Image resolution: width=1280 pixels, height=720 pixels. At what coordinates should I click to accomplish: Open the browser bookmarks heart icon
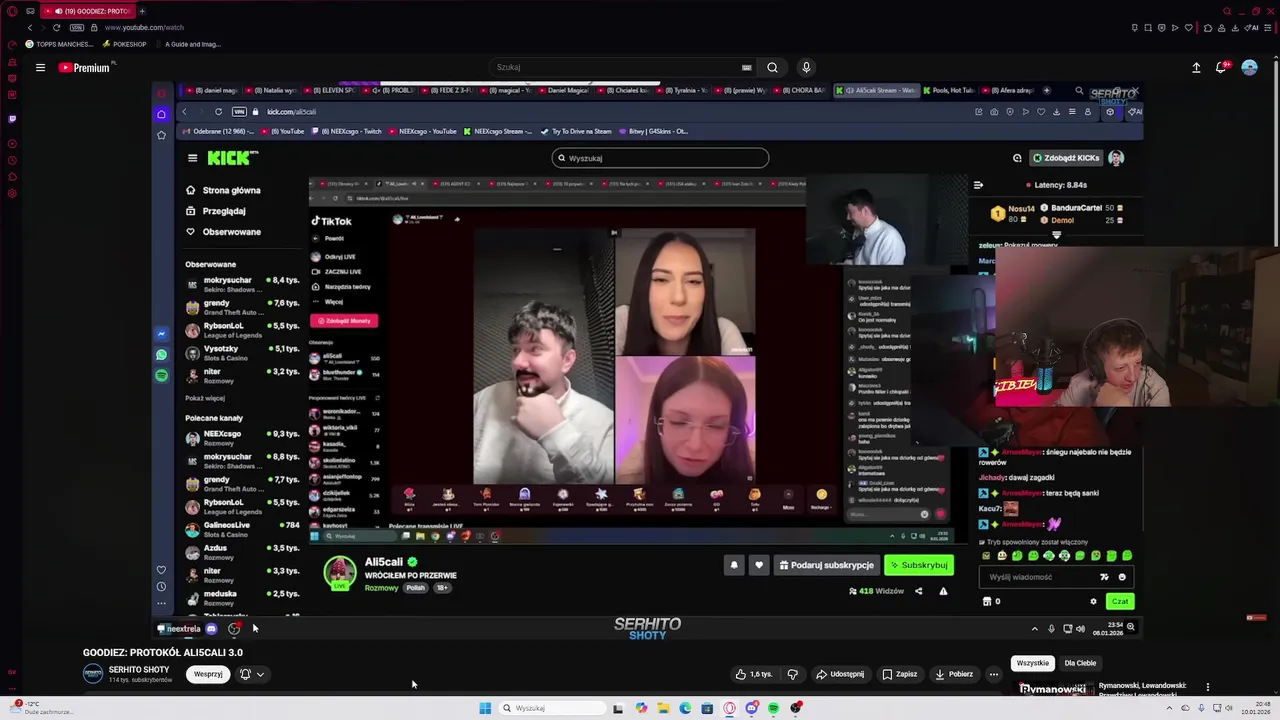click(x=1189, y=27)
